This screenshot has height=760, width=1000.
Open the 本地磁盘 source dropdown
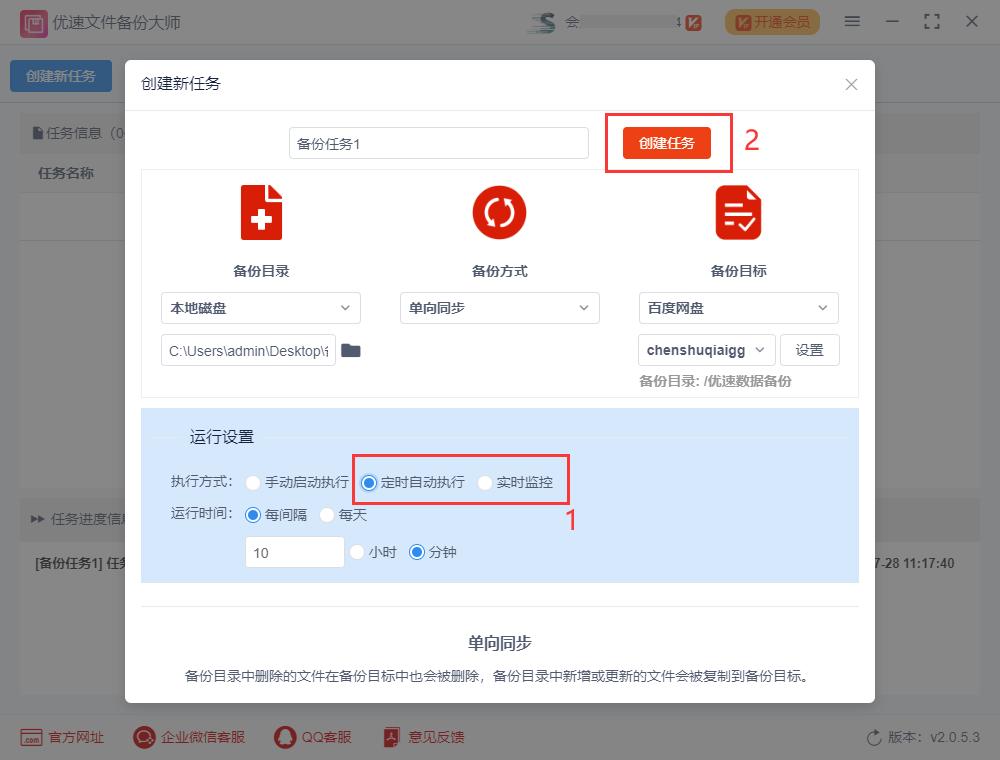260,308
